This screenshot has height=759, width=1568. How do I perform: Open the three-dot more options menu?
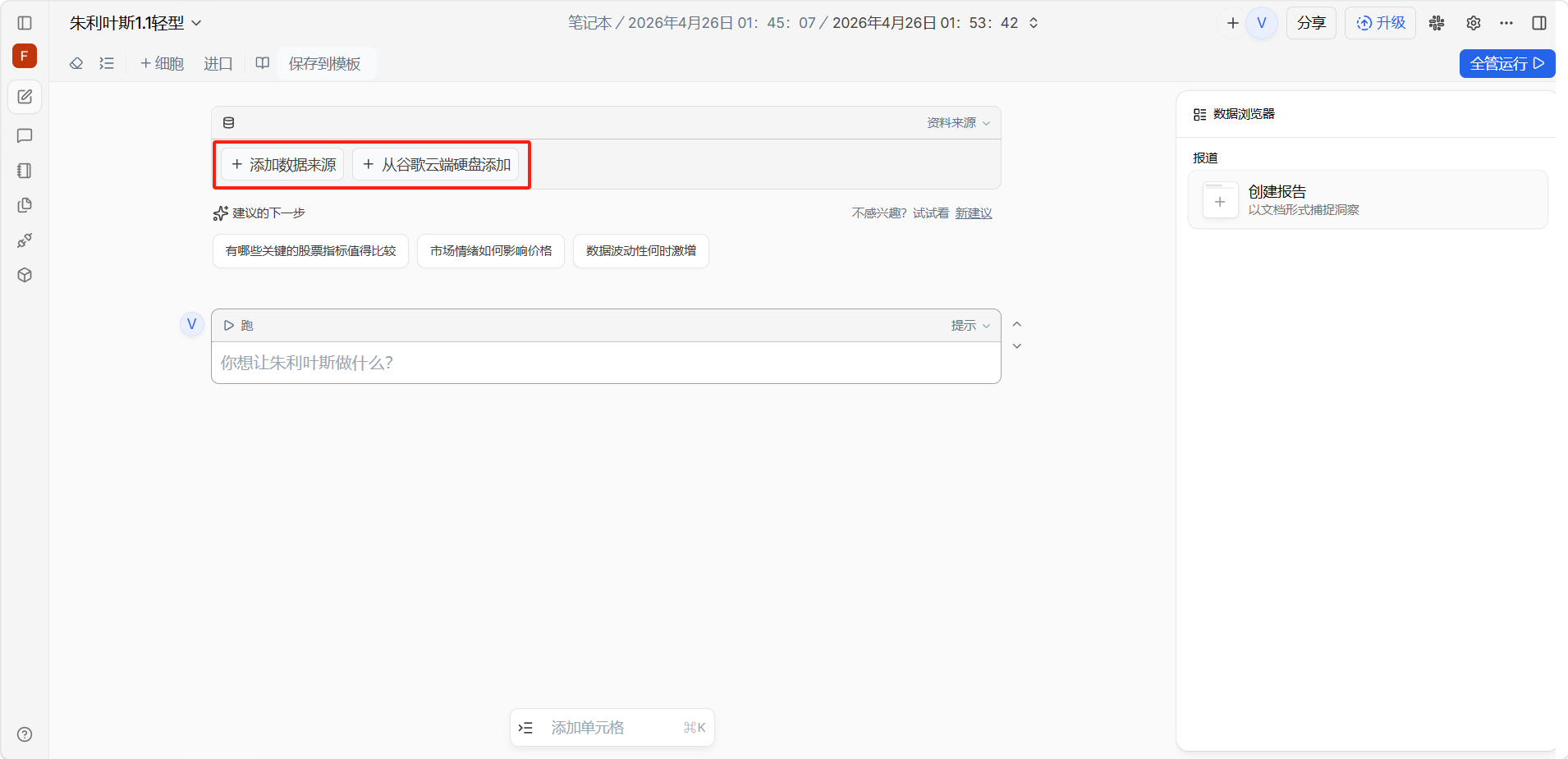point(1506,23)
